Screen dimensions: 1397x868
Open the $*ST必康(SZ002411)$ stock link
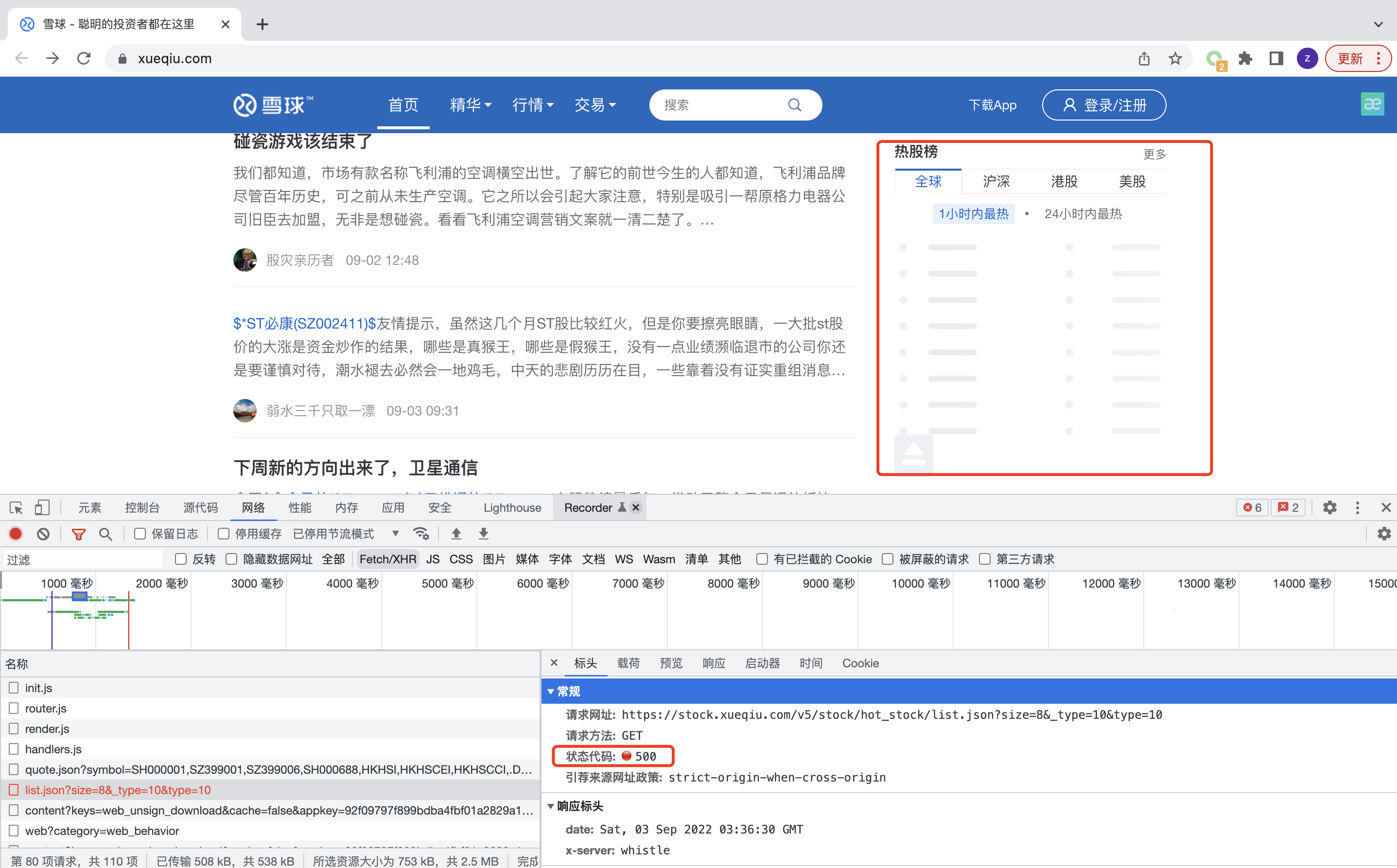pyautogui.click(x=304, y=323)
